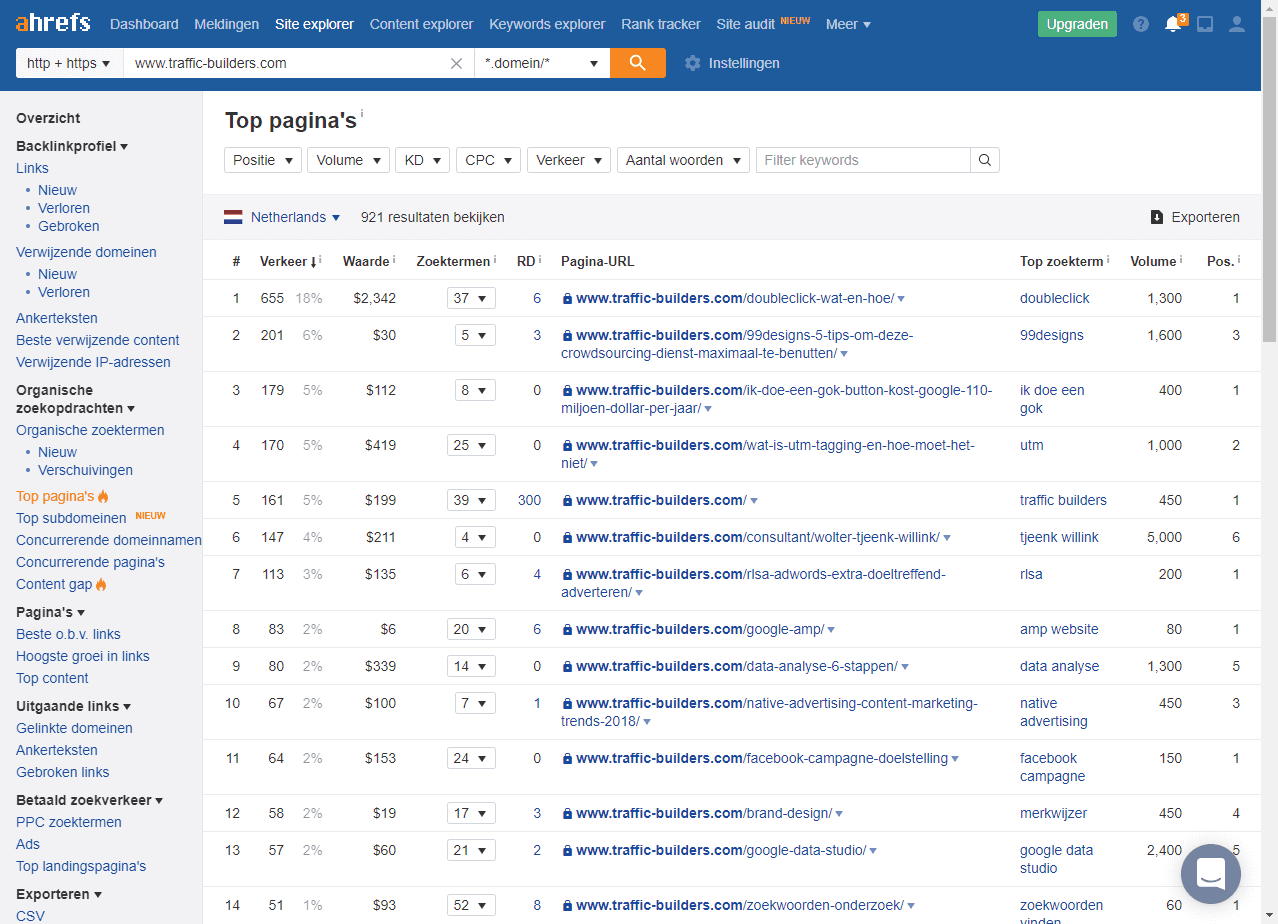
Task: Open Gebroken links in sidebar
Action: click(63, 772)
